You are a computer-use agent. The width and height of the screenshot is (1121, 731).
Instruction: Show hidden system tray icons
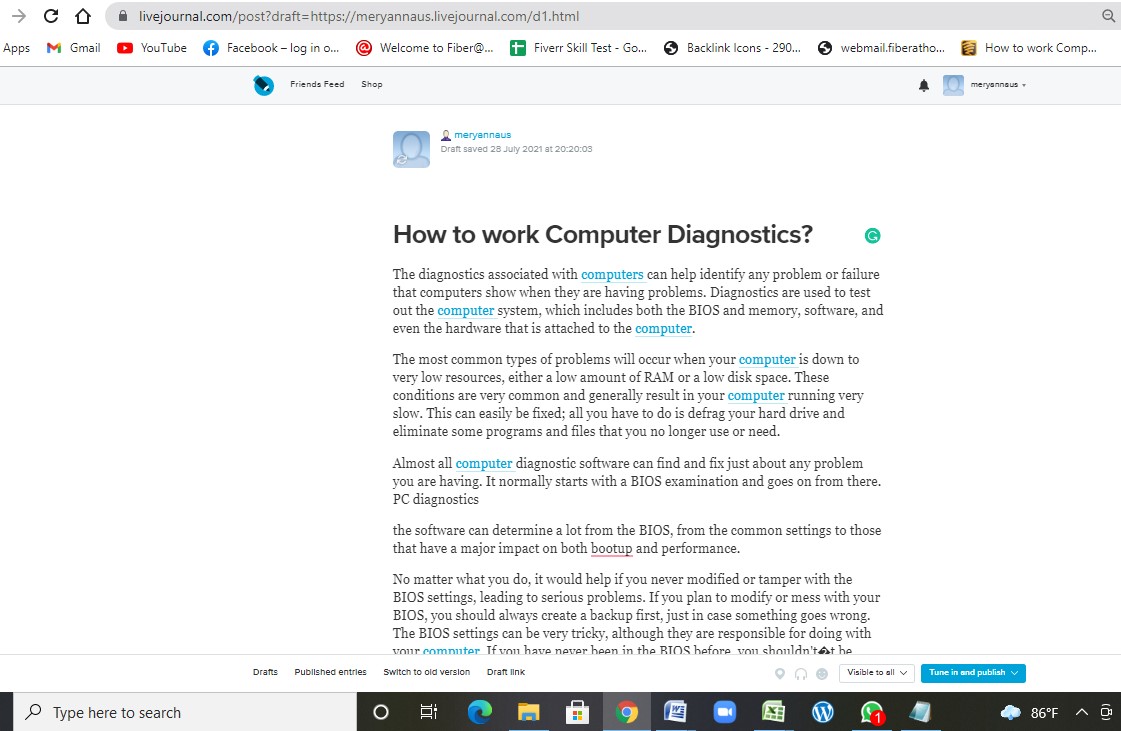tap(1082, 712)
